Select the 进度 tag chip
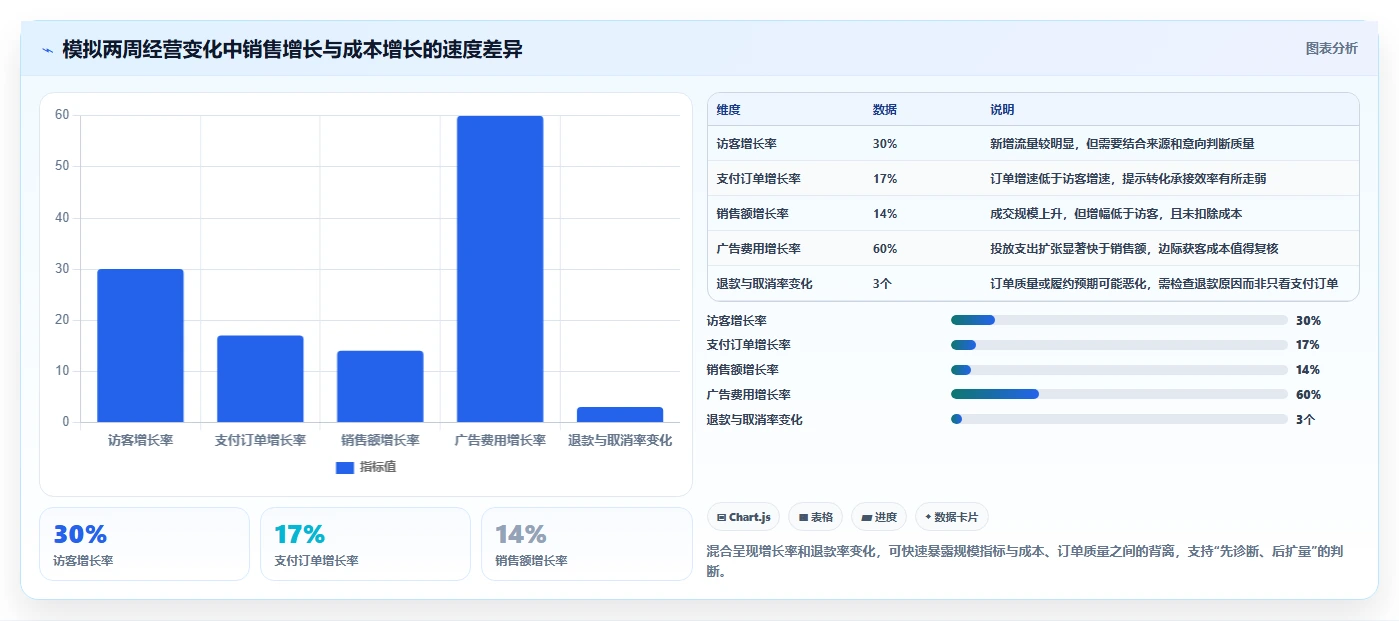 pos(879,517)
